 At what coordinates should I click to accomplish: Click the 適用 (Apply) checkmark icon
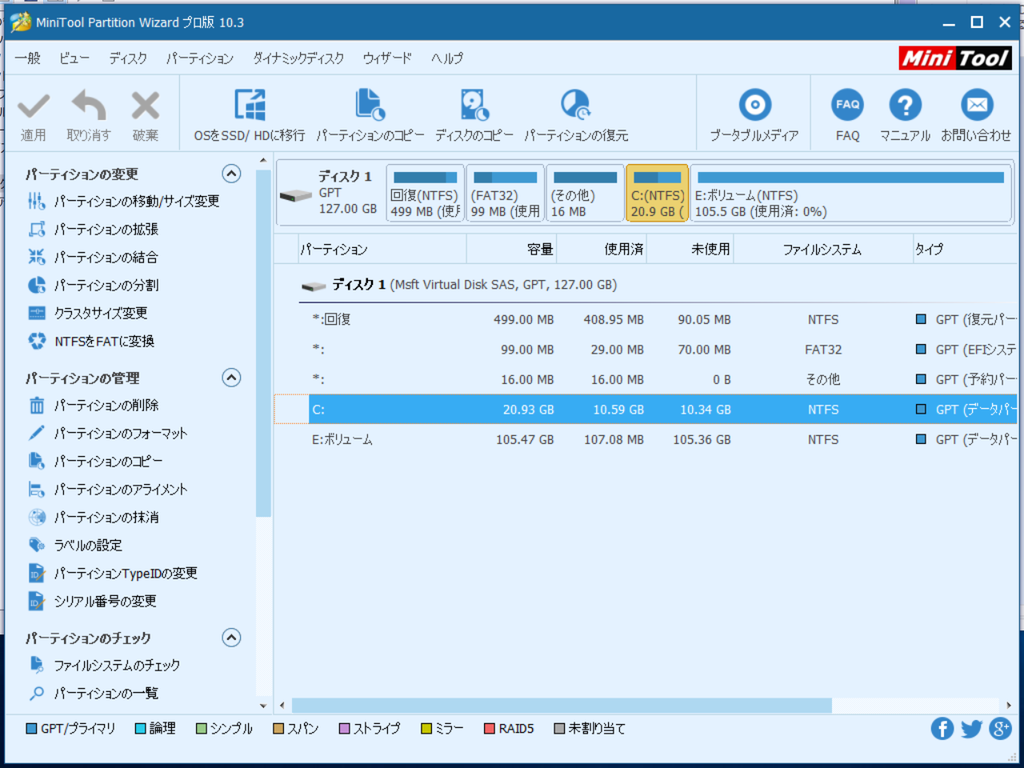click(33, 106)
